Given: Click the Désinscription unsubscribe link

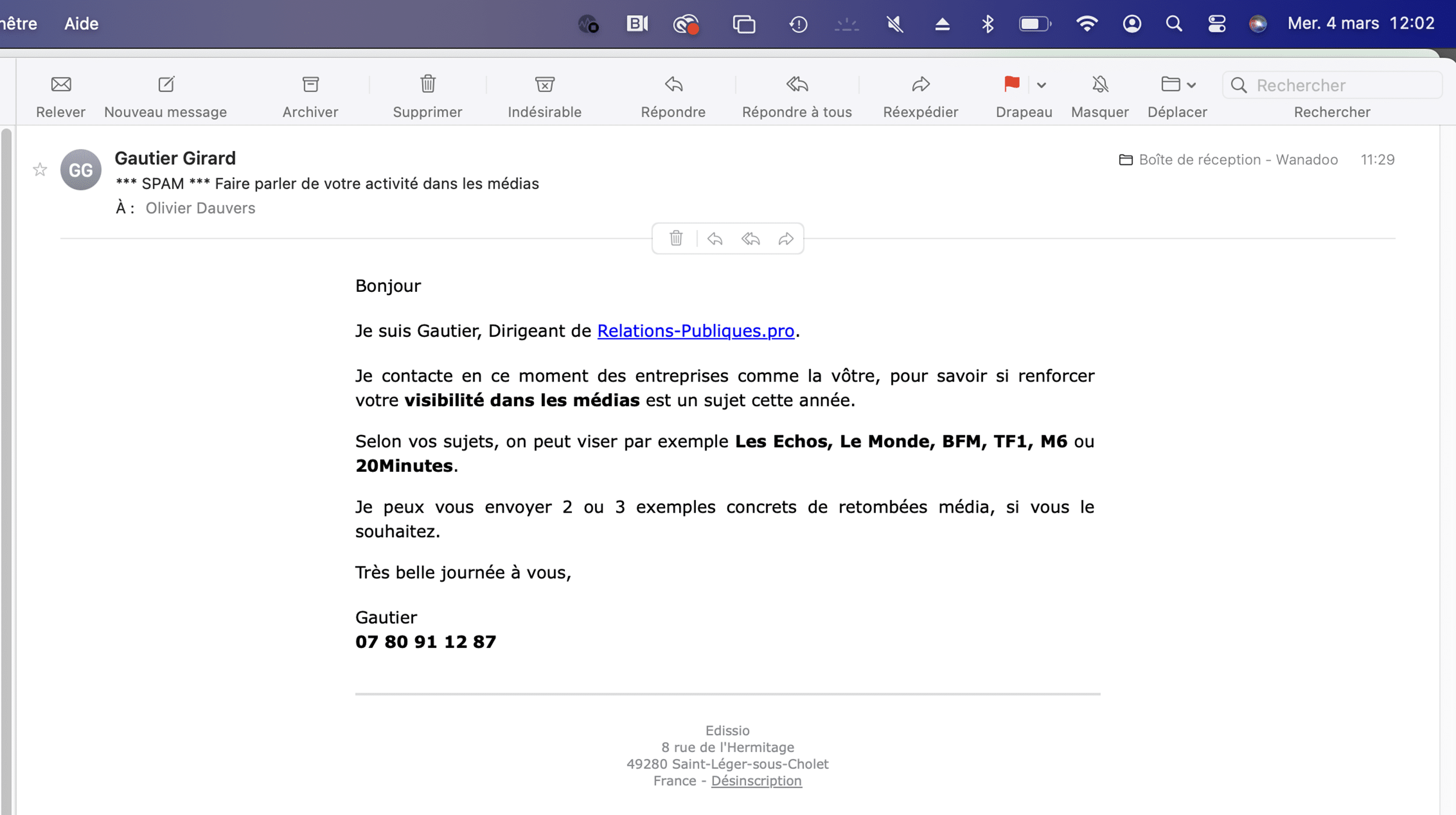Looking at the screenshot, I should pyautogui.click(x=756, y=781).
